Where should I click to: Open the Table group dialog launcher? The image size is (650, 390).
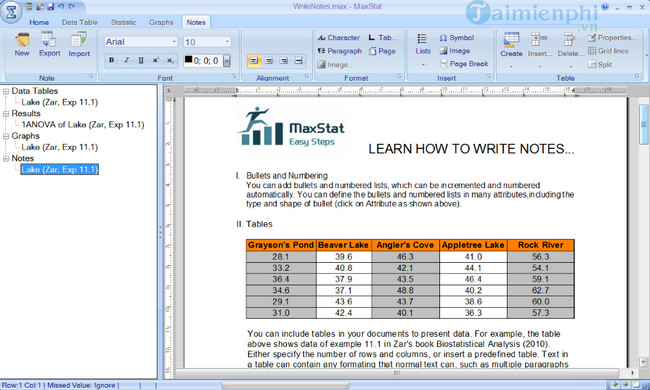[637, 77]
